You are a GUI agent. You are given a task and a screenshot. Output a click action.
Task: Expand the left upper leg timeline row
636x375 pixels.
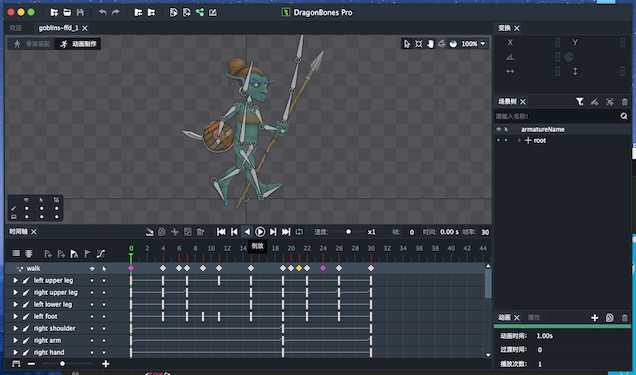[15, 281]
